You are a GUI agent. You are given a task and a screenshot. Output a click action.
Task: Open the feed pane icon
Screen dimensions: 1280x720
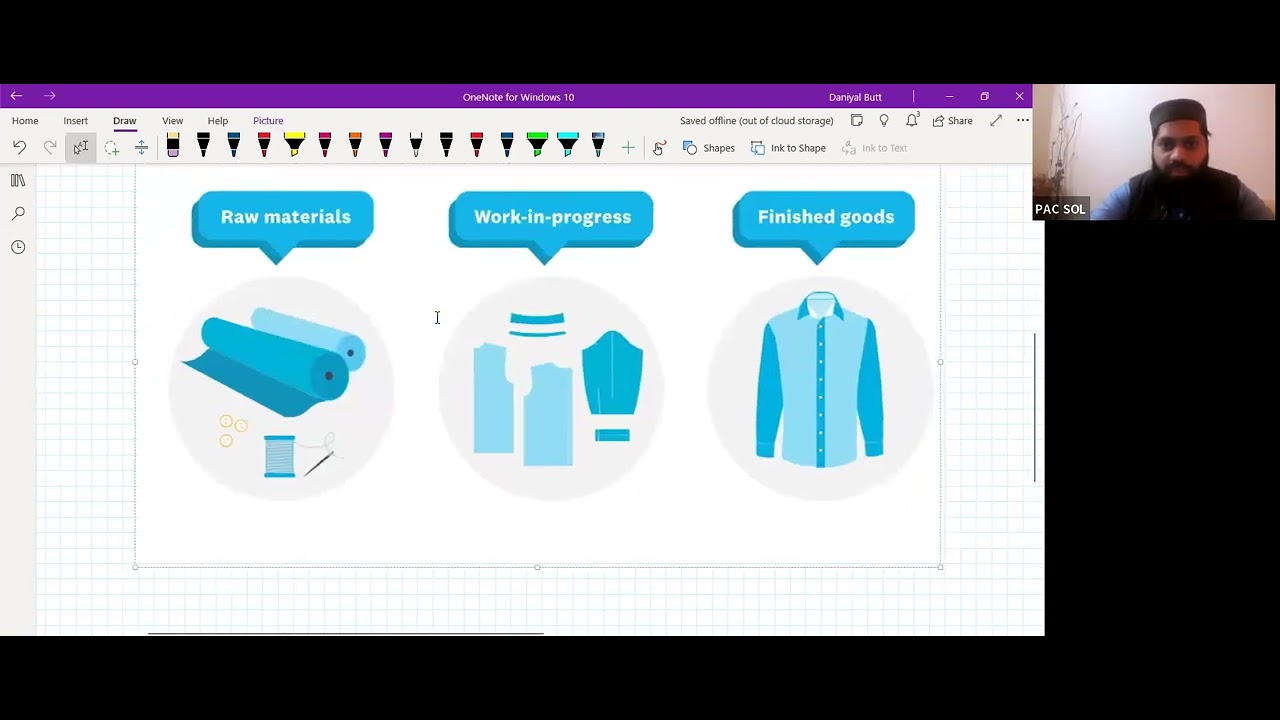(857, 120)
